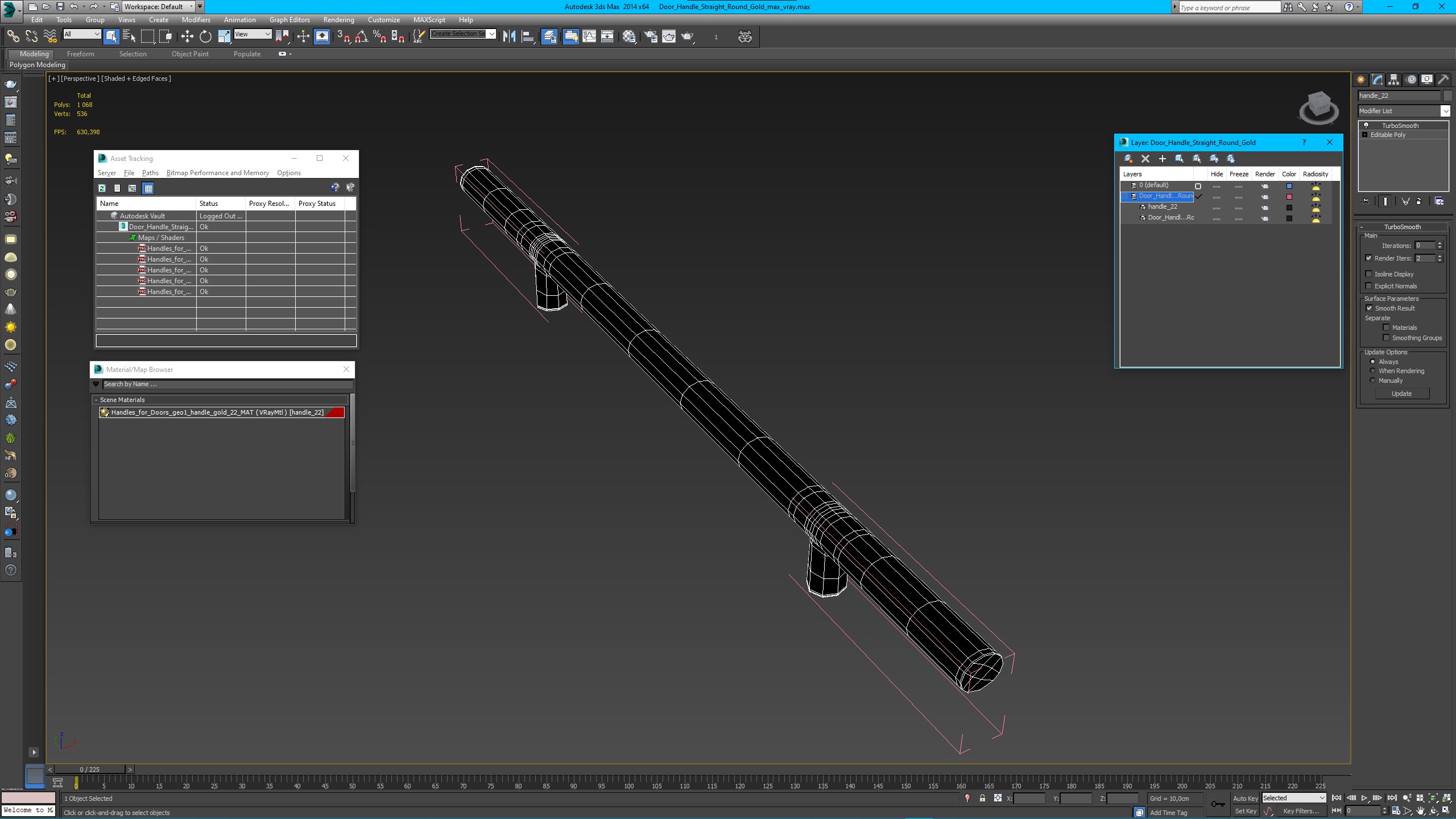This screenshot has height=819, width=1456.
Task: Open the Motion command panel
Action: [x=1410, y=80]
